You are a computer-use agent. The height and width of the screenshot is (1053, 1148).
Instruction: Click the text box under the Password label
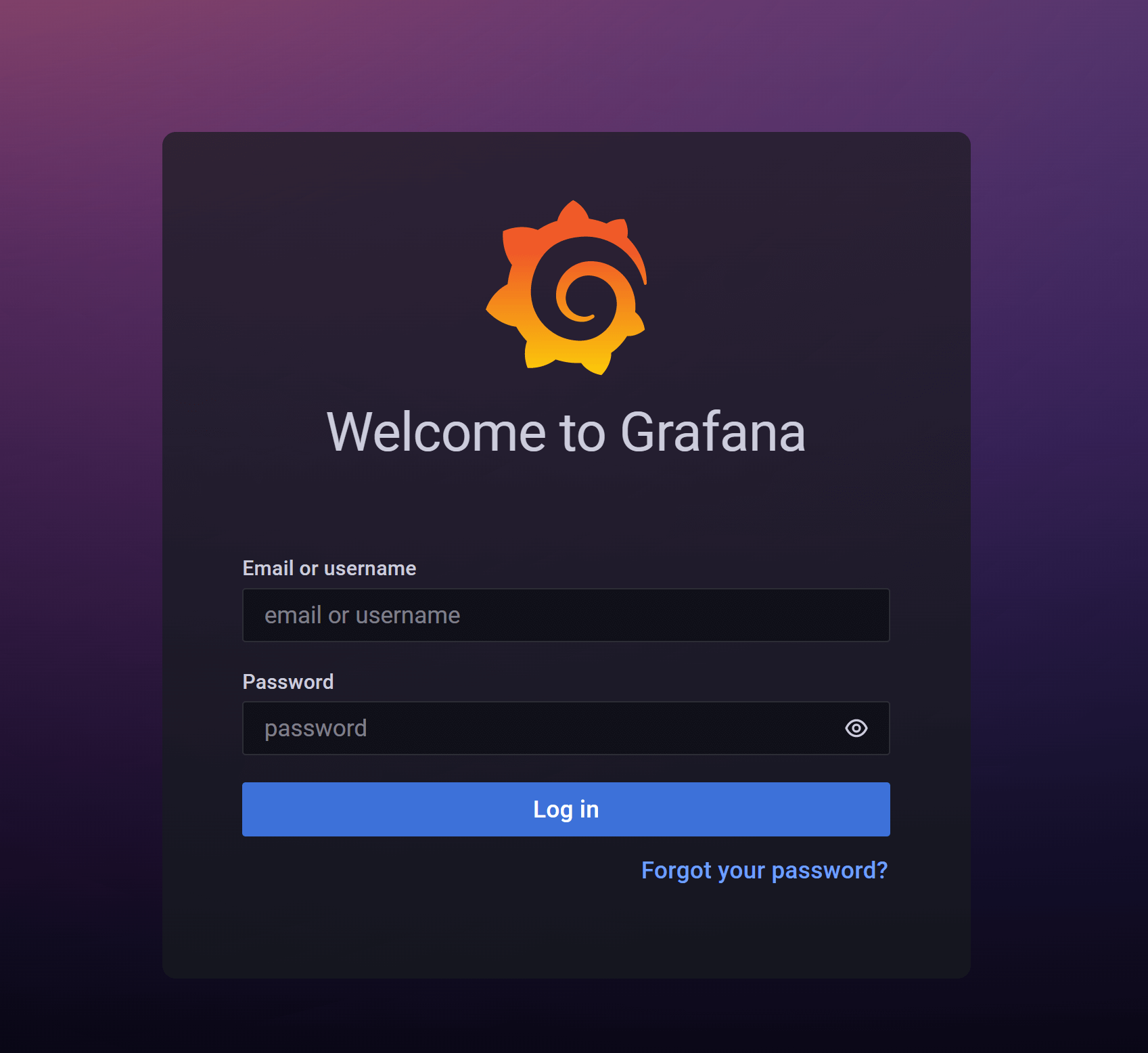click(566, 728)
